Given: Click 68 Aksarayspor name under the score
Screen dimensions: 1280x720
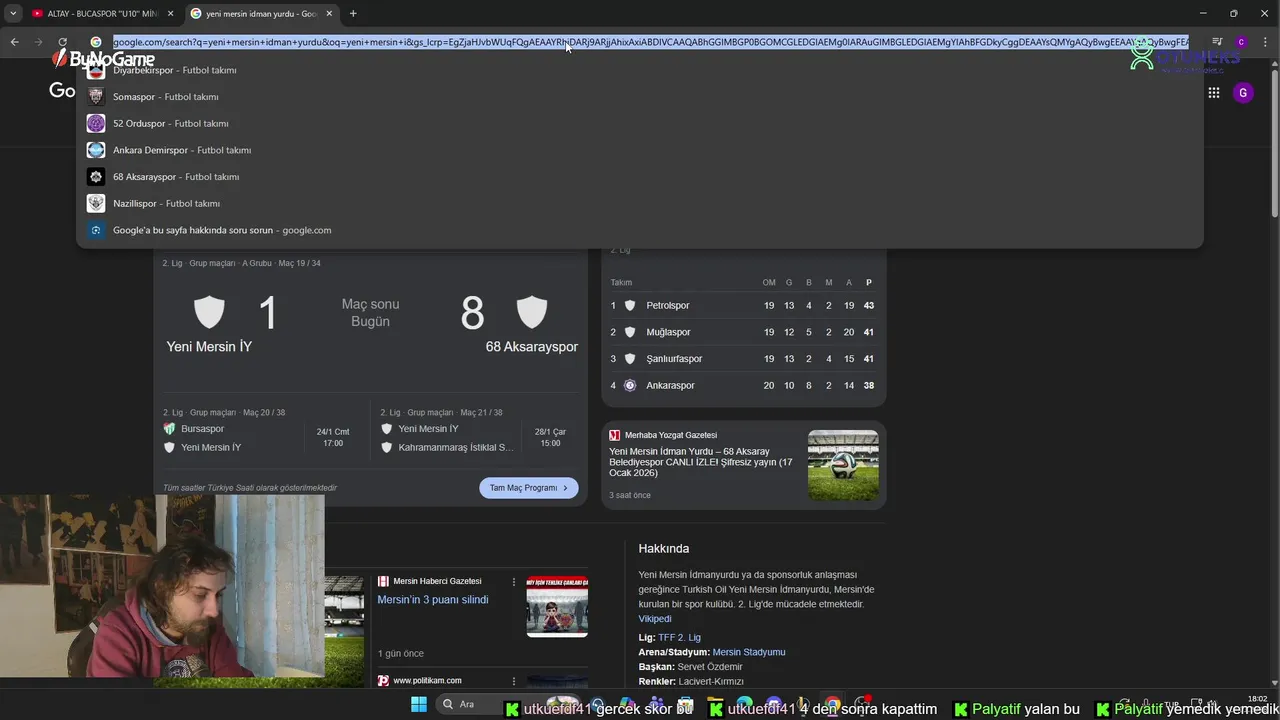Looking at the screenshot, I should (x=532, y=347).
